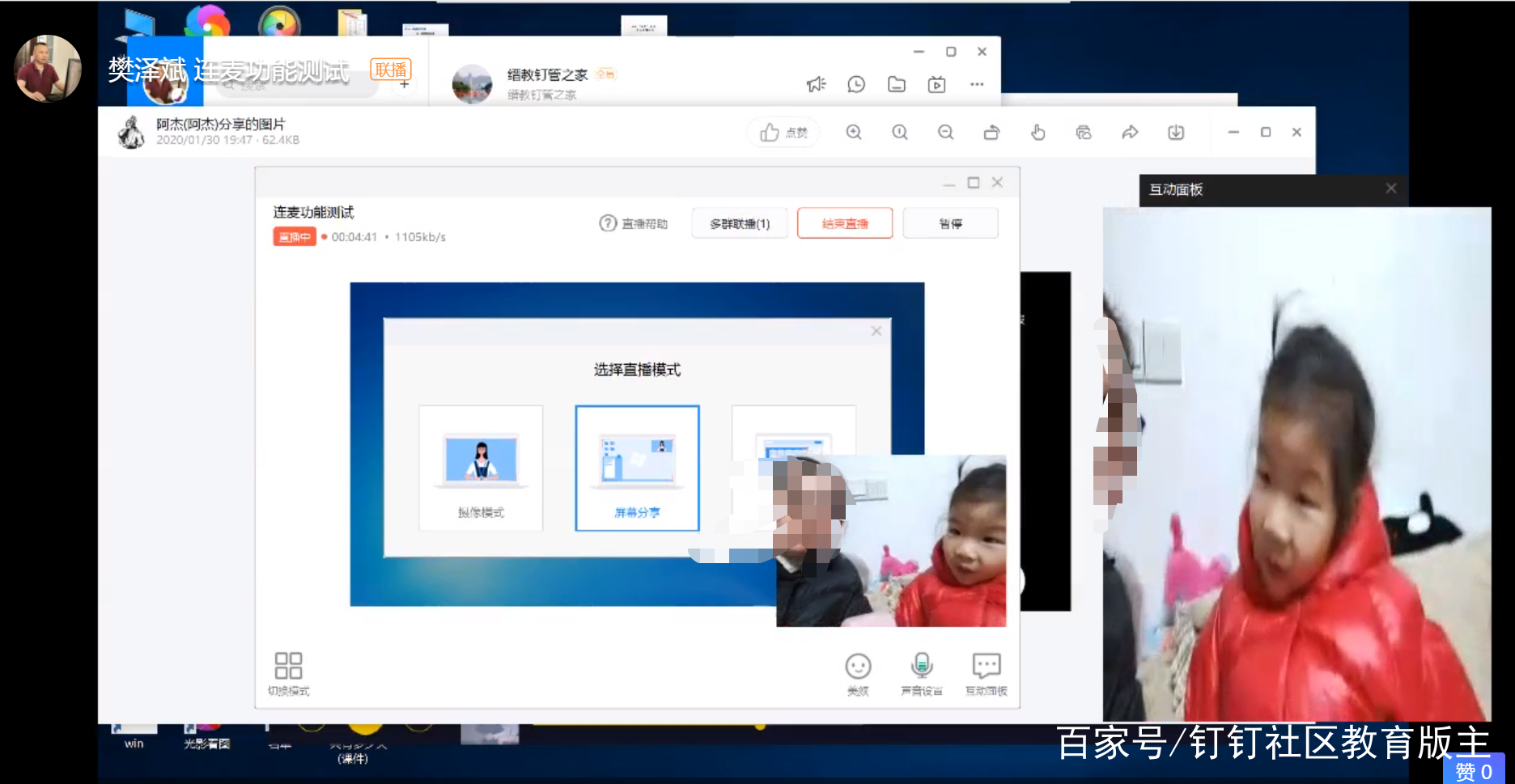
Task: Select the 屏幕分享 screen share card
Action: pos(637,468)
